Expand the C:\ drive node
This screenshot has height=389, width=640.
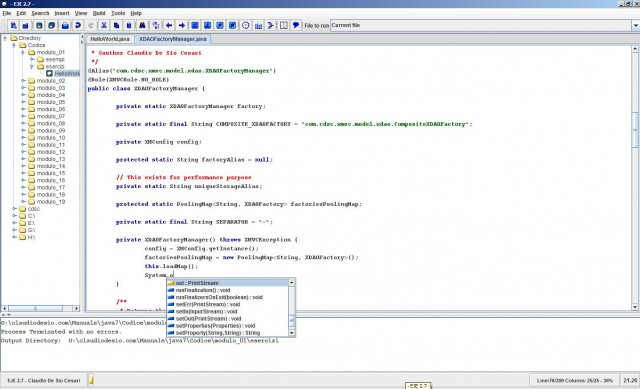pos(14,216)
